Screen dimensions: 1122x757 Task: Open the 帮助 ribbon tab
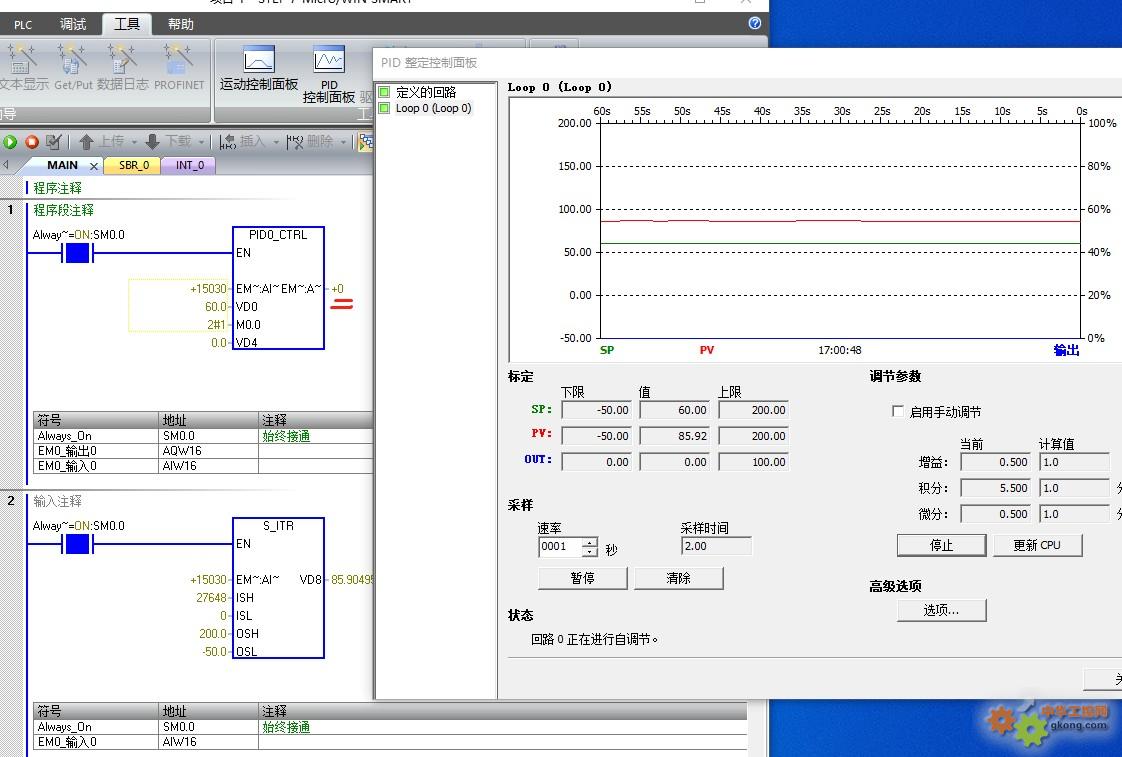[180, 24]
